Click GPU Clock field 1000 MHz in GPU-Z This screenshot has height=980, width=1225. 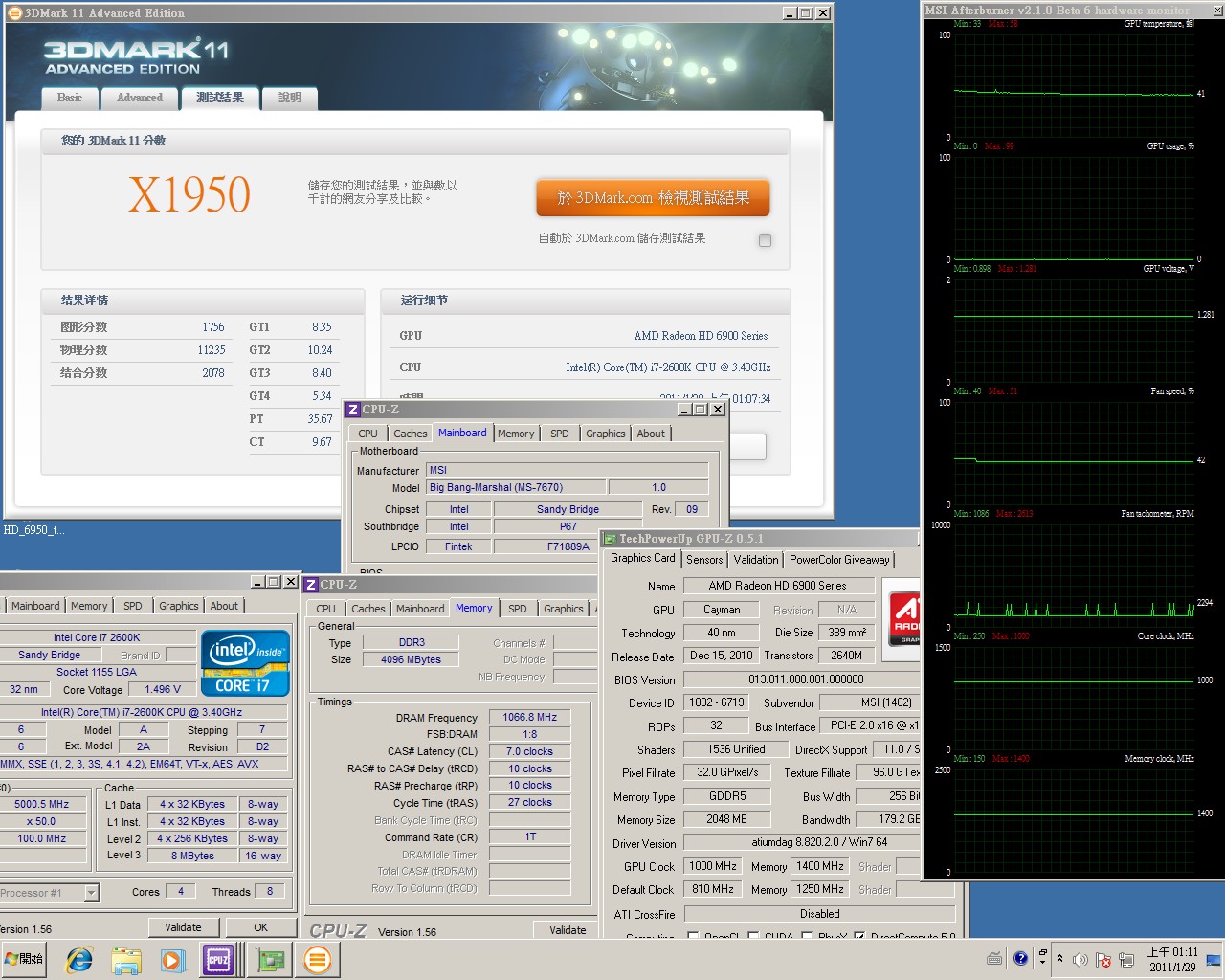(713, 866)
